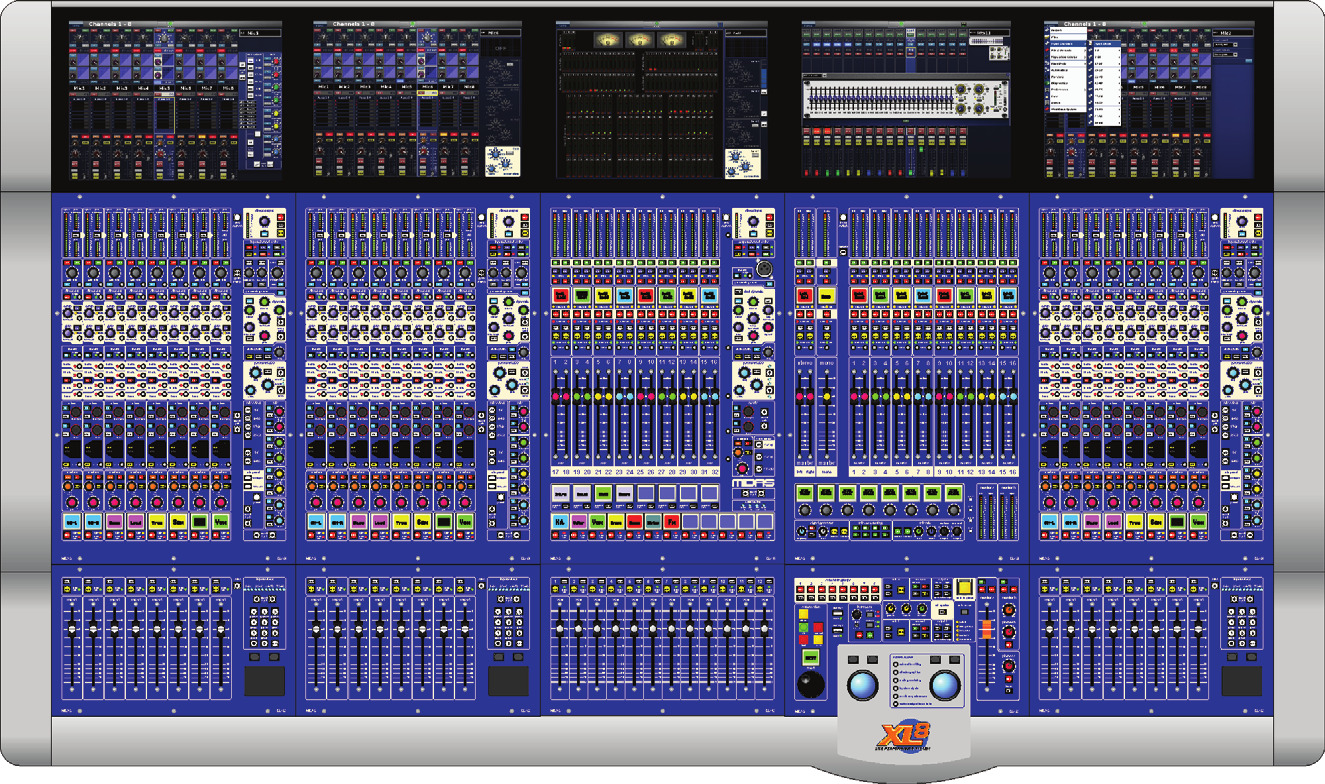Toggle centre bay yellow button above strip 5-6
1325x784 pixels.
(x=603, y=296)
